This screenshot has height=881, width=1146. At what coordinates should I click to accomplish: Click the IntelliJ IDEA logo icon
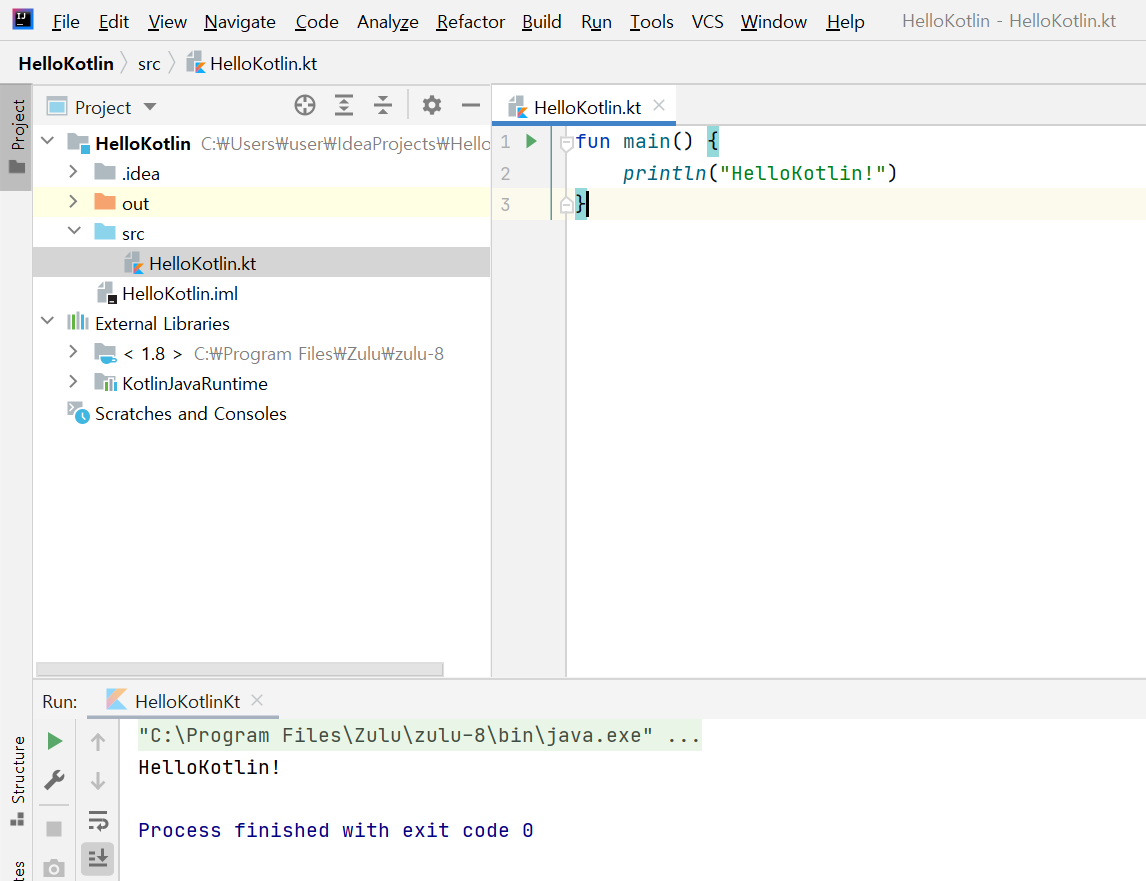pos(23,19)
